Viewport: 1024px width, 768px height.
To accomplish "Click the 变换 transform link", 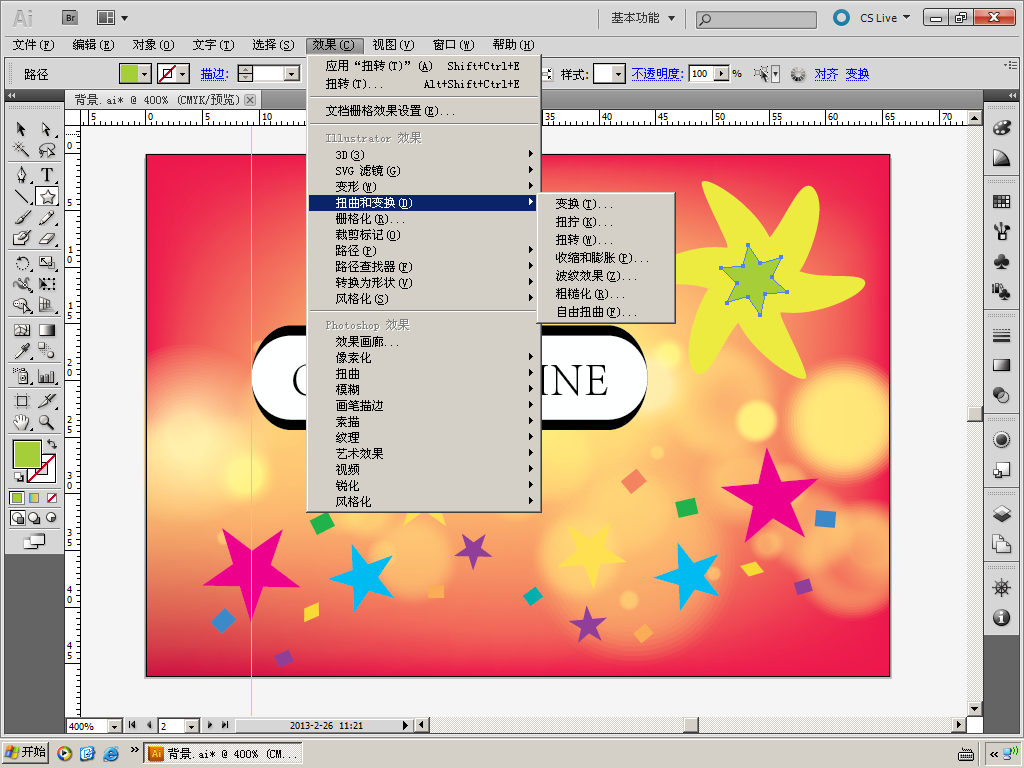I will pos(857,74).
